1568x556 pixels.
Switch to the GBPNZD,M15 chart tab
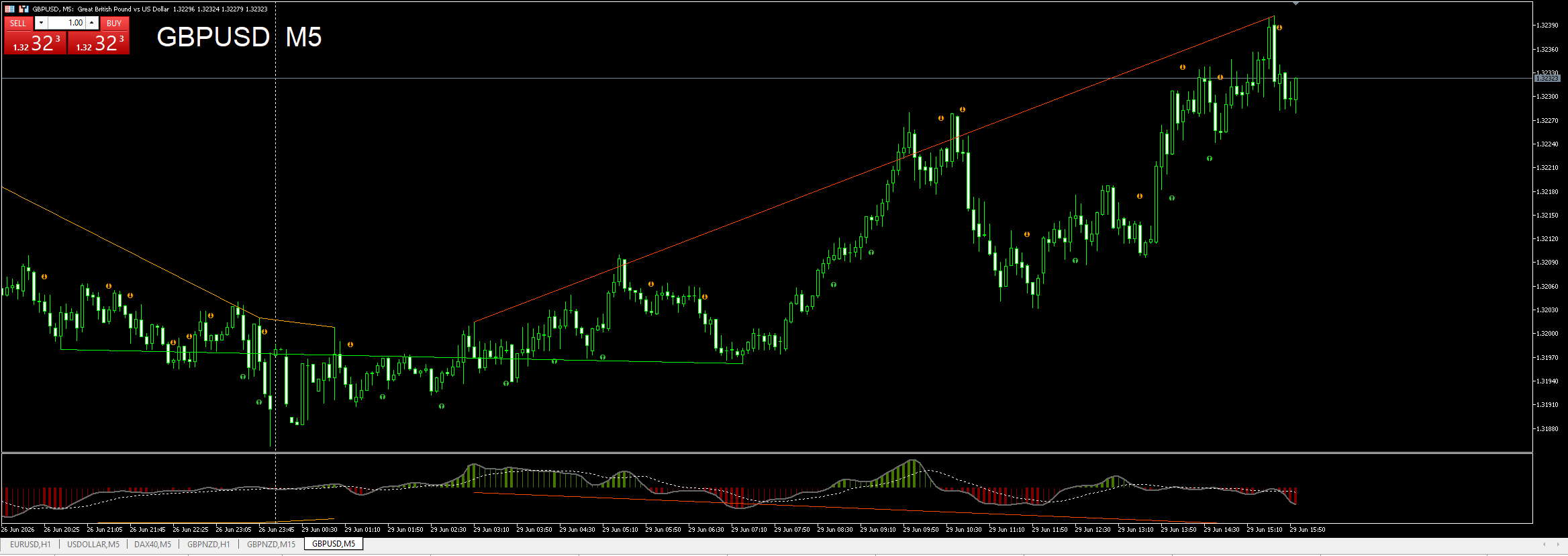pos(271,545)
